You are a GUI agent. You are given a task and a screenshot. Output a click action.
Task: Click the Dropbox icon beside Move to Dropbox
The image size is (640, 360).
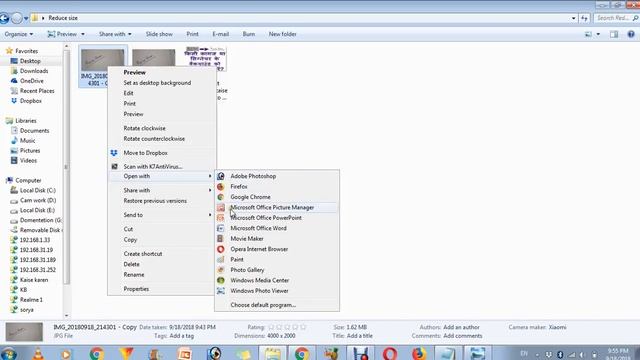pos(114,153)
